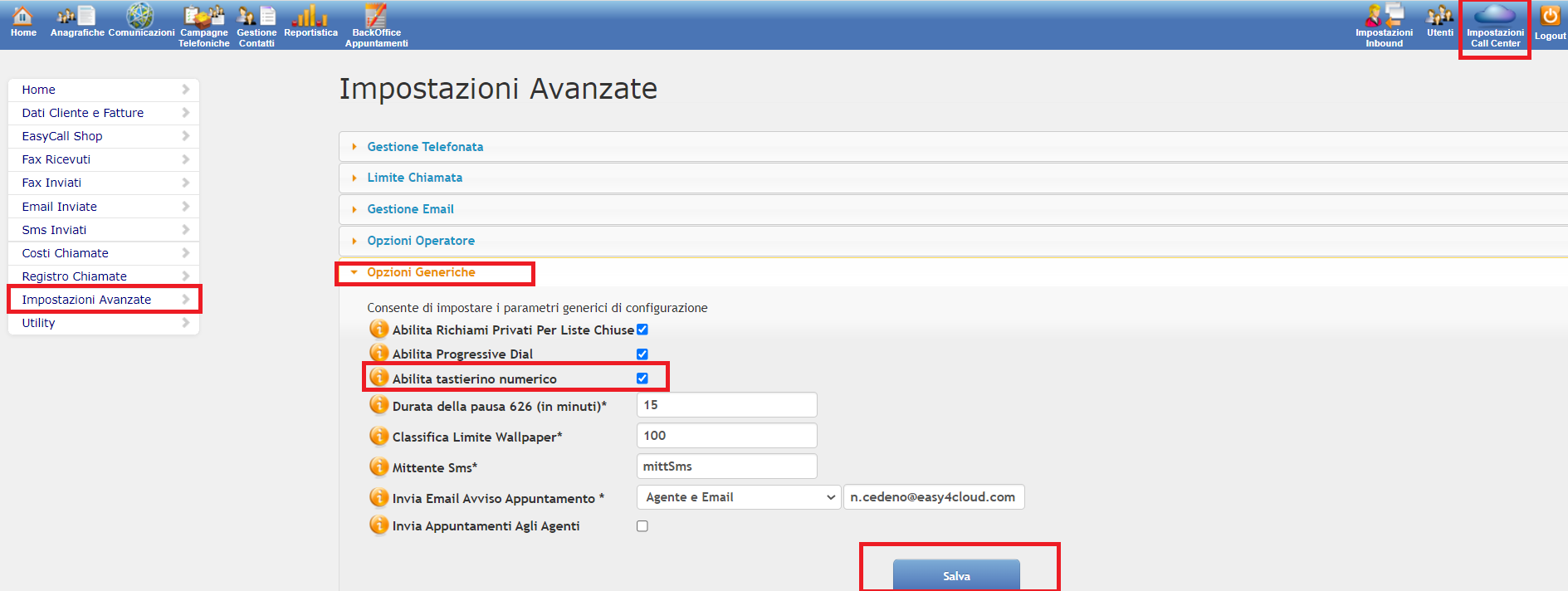The height and width of the screenshot is (591, 1568).
Task: Expand the Limite Chiamata section
Action: pos(414,178)
